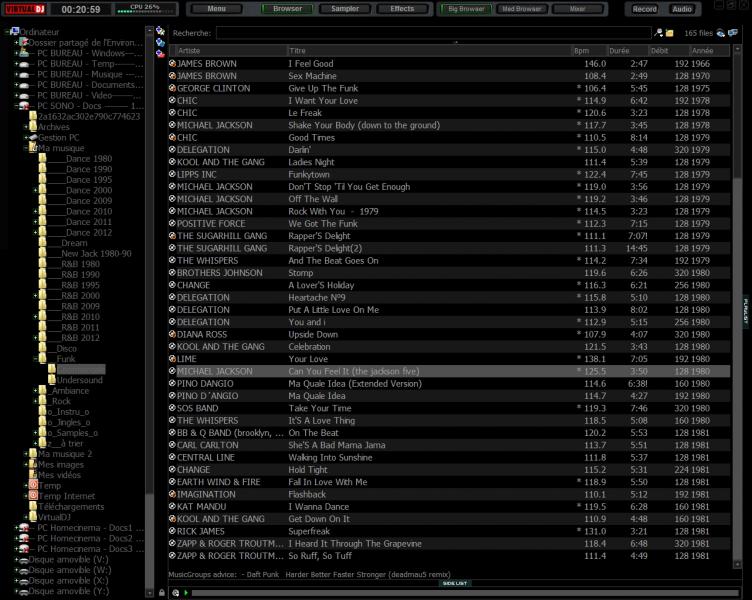Image resolution: width=752 pixels, height=600 pixels.
Task: Click the VirtualDJ logo icon
Action: coord(26,9)
